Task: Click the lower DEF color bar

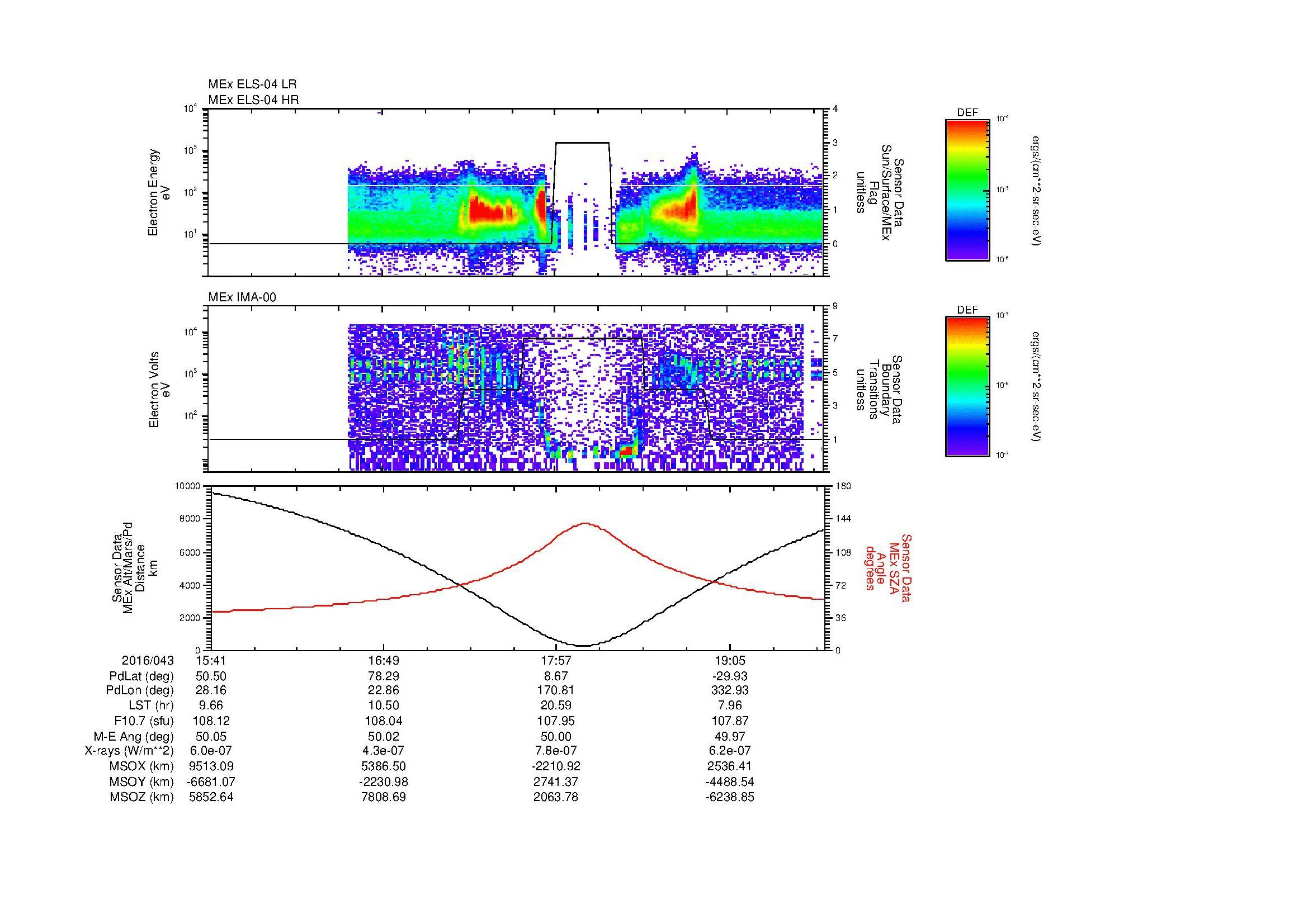Action: 967,387
